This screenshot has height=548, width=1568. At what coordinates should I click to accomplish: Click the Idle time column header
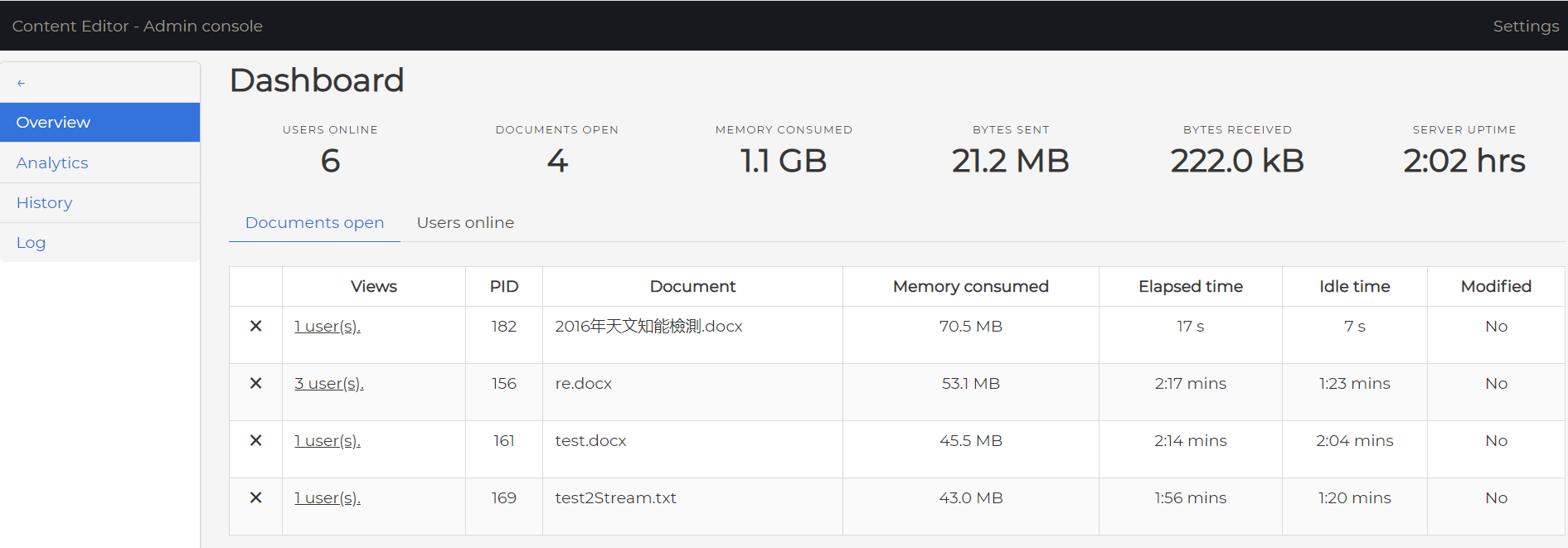pos(1354,287)
